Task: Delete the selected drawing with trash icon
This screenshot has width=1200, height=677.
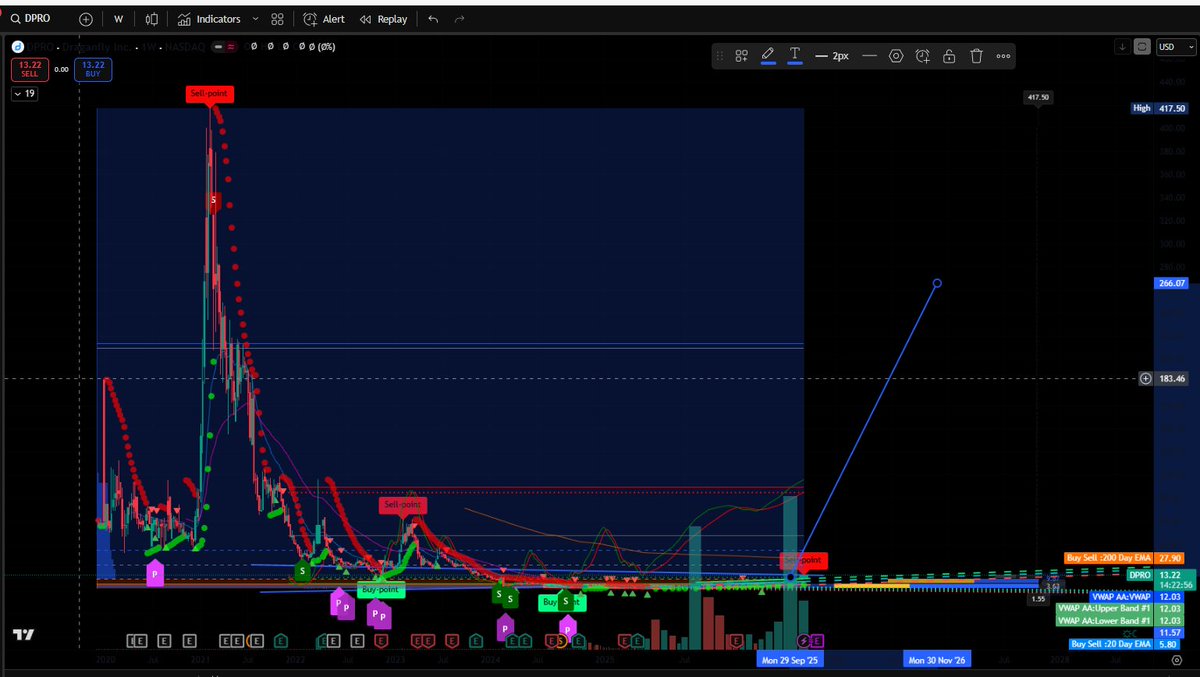Action: click(976, 56)
